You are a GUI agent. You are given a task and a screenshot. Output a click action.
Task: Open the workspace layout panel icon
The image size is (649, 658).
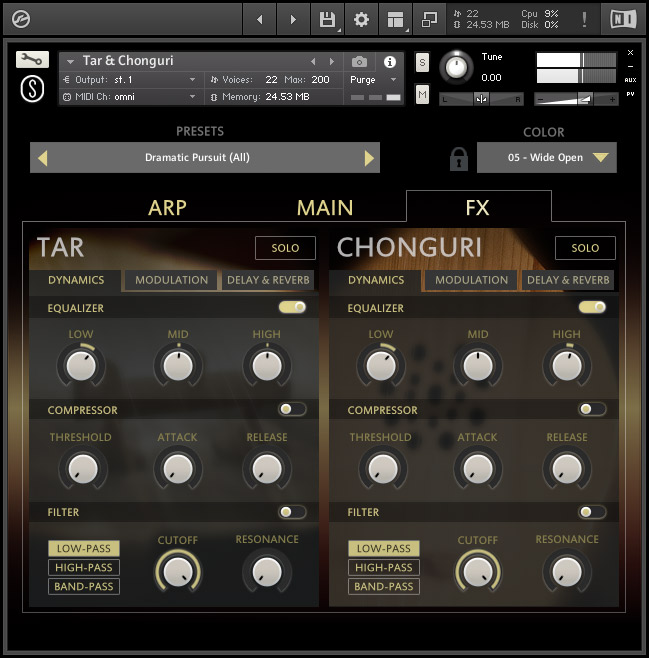click(x=395, y=19)
